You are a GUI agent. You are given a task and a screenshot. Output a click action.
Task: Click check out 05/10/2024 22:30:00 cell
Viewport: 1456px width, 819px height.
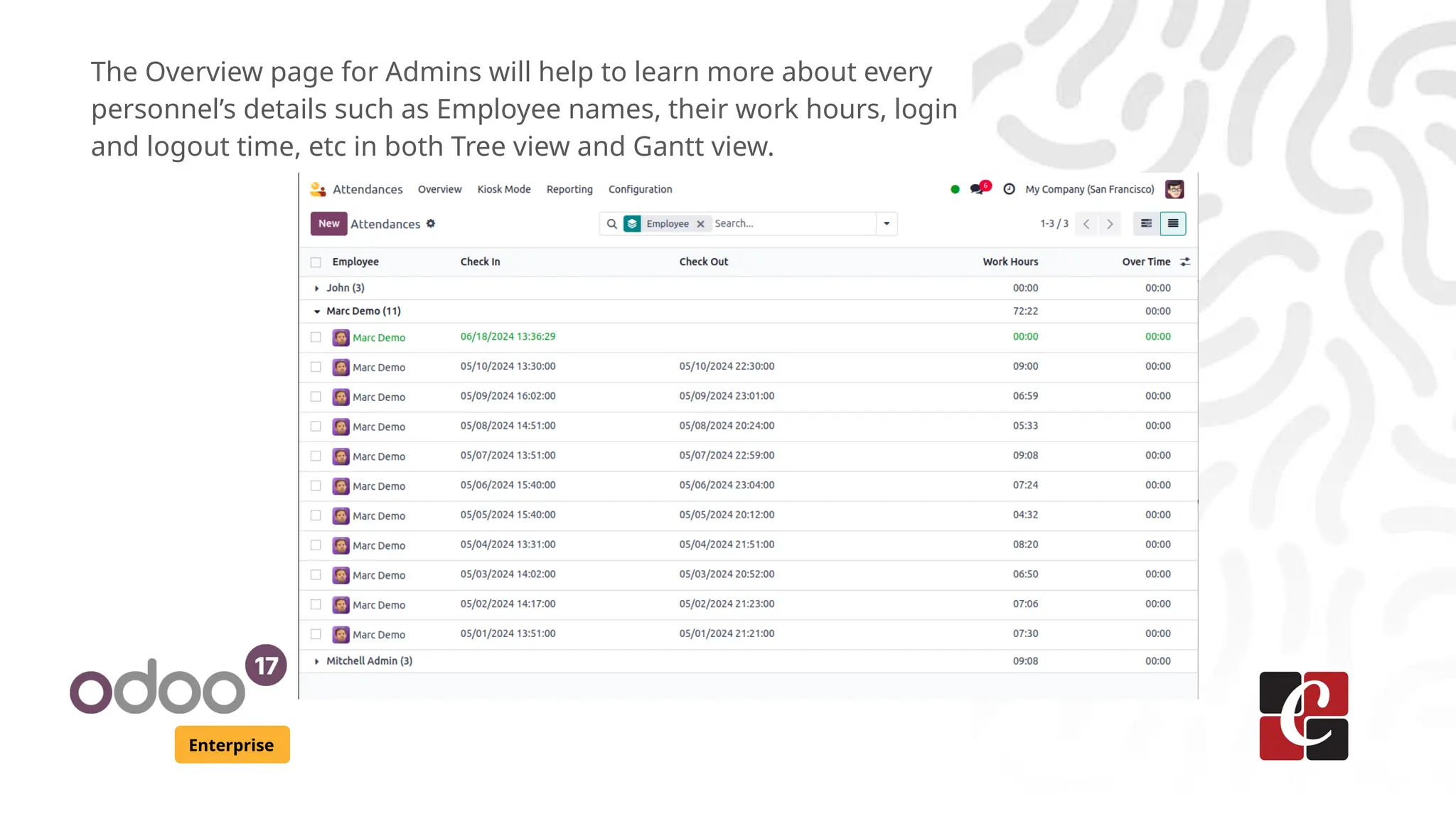pyautogui.click(x=727, y=366)
